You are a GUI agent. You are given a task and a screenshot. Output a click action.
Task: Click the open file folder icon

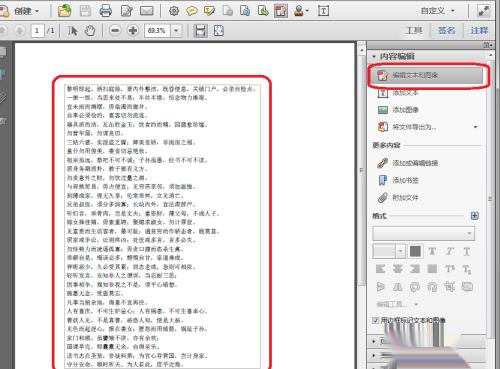(65, 11)
